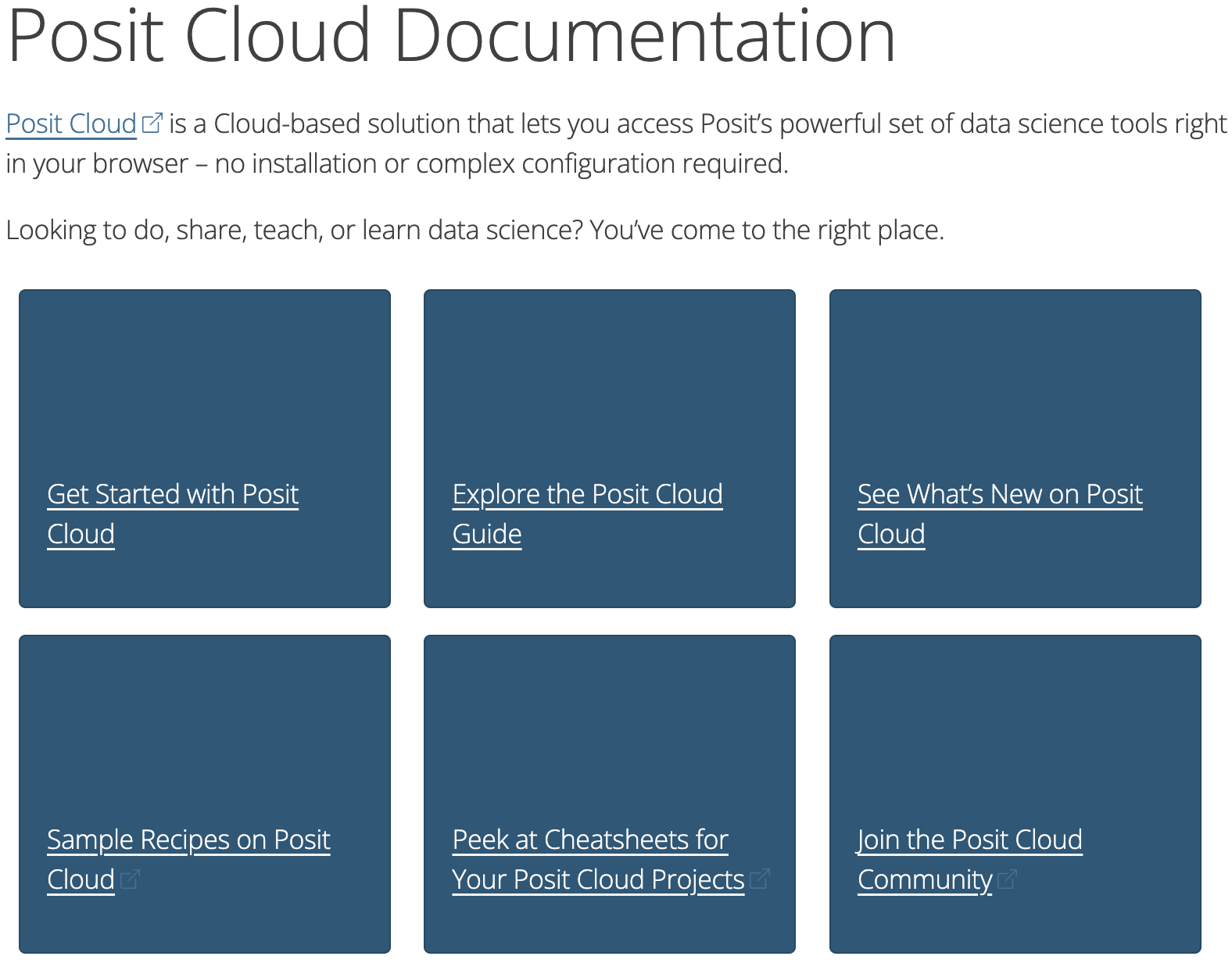Click the external-link icon beside Posit Cloud
The height and width of the screenshot is (974, 1232).
click(x=152, y=124)
